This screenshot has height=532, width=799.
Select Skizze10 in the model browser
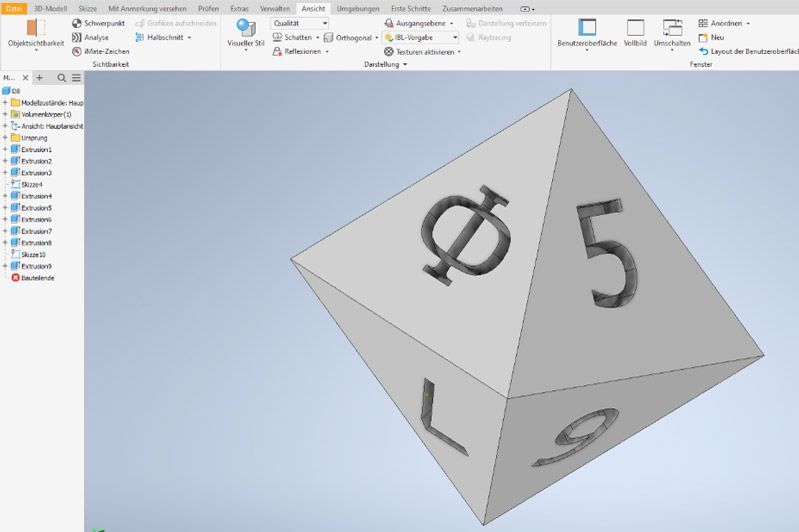pyautogui.click(x=33, y=254)
